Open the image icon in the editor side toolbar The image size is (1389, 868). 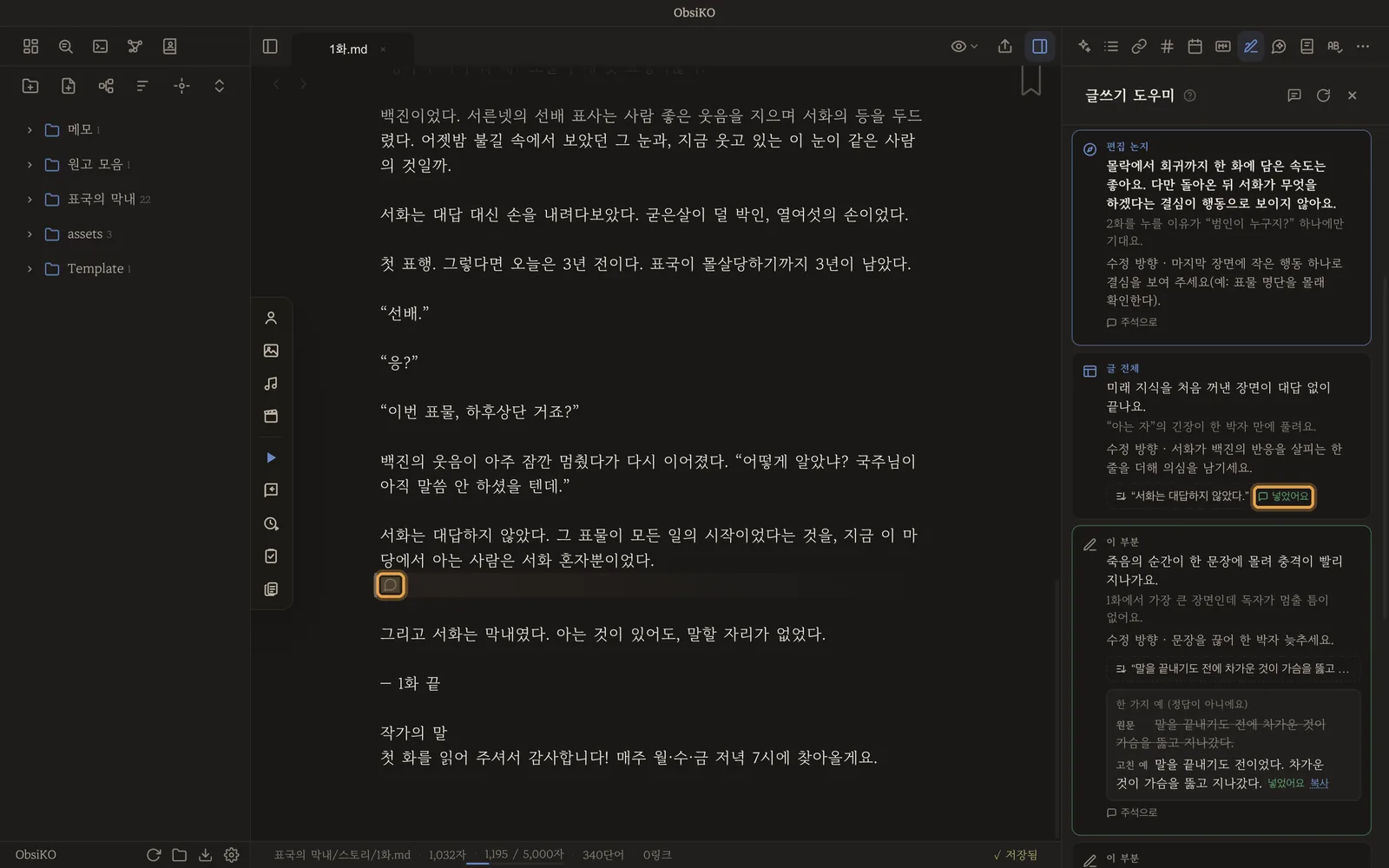point(271,351)
